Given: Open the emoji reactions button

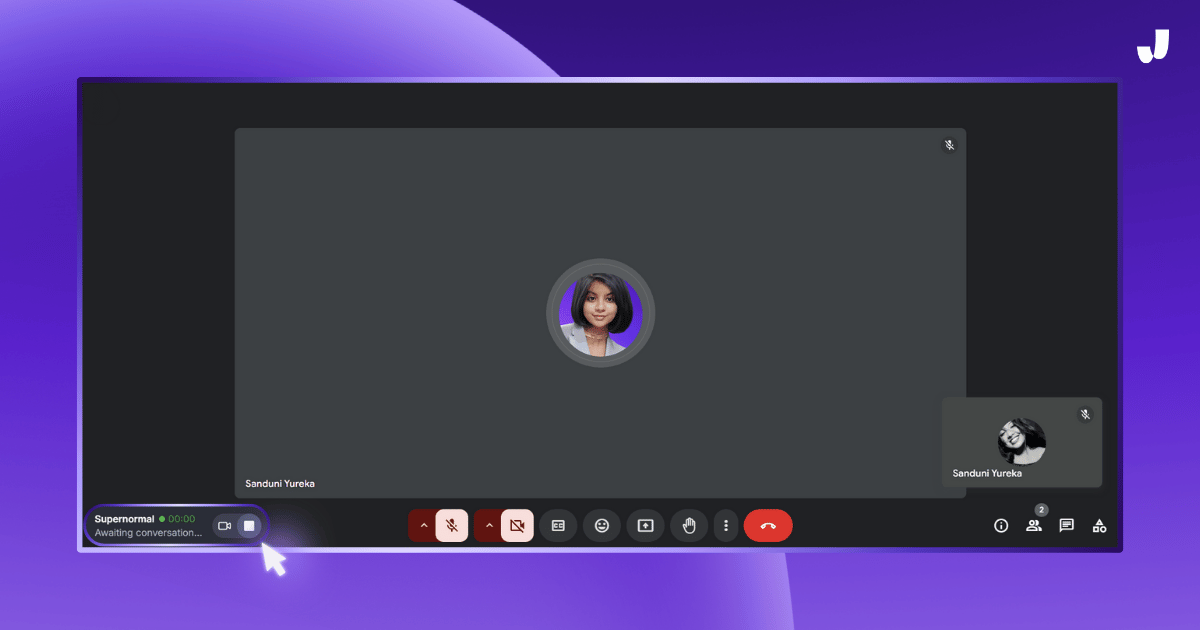Looking at the screenshot, I should click(x=602, y=525).
